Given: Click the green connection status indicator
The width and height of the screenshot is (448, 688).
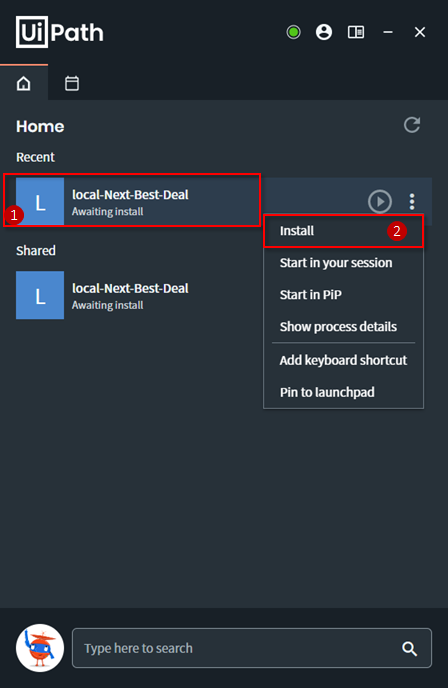Looking at the screenshot, I should coord(294,32).
